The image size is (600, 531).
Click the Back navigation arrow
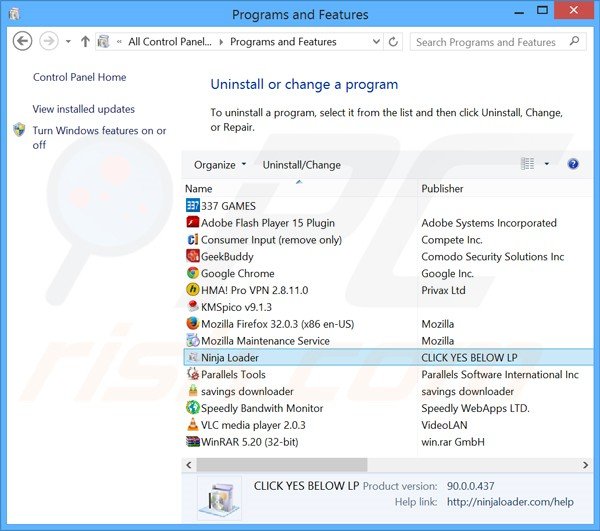(x=22, y=41)
